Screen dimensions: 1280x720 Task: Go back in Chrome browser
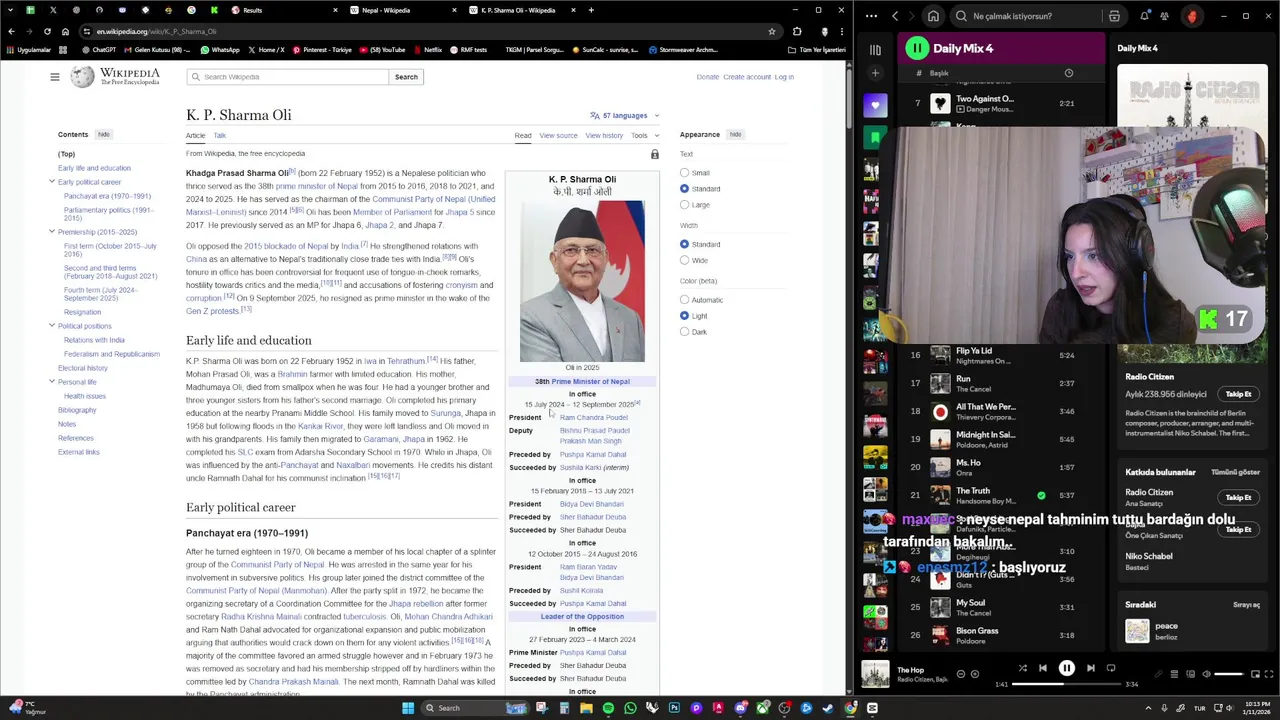point(11,31)
